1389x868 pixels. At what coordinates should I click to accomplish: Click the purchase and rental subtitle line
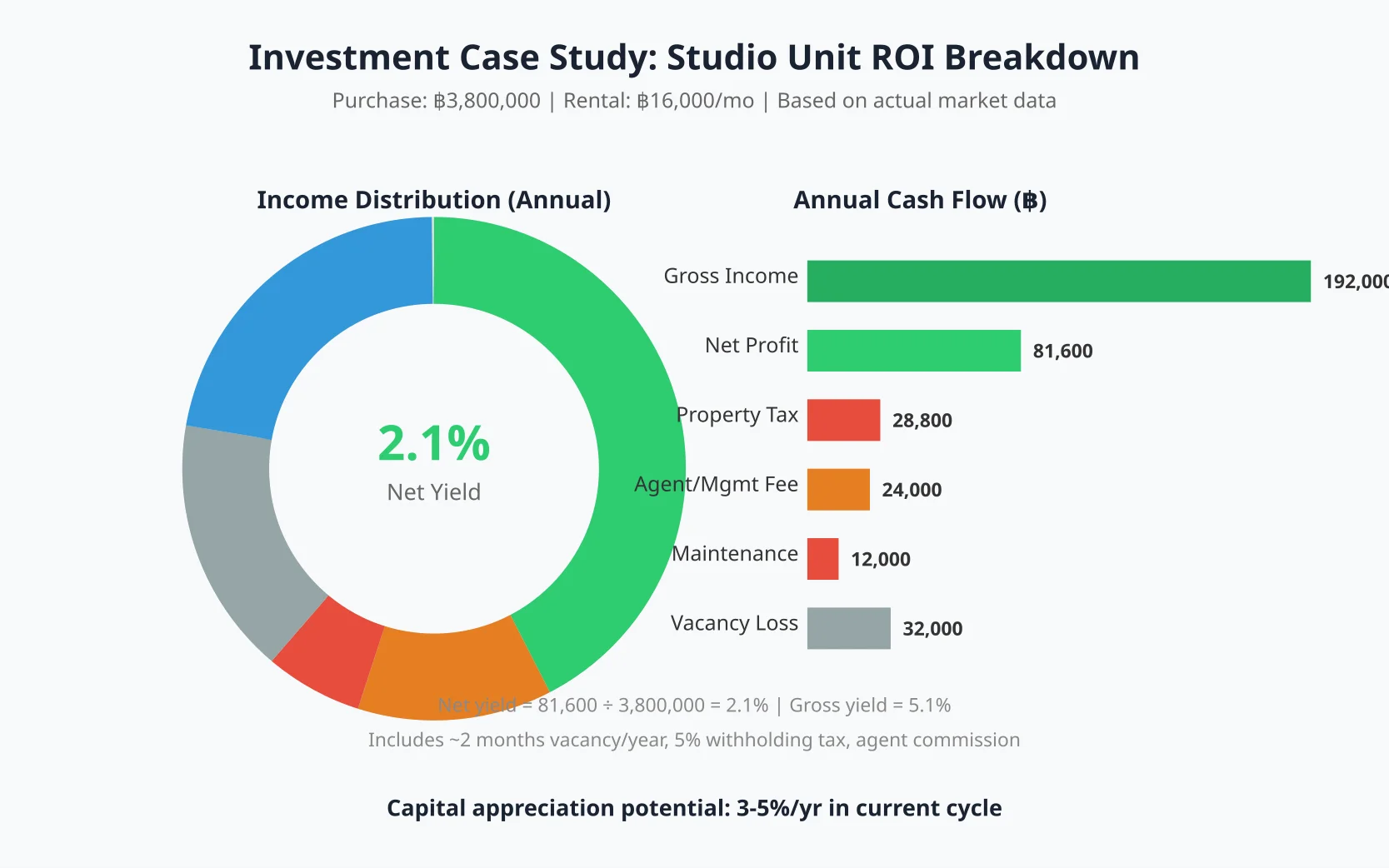[694, 101]
